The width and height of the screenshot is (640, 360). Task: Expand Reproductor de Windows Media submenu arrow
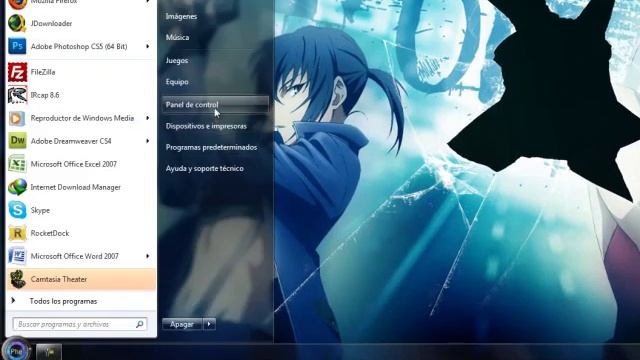click(x=147, y=118)
